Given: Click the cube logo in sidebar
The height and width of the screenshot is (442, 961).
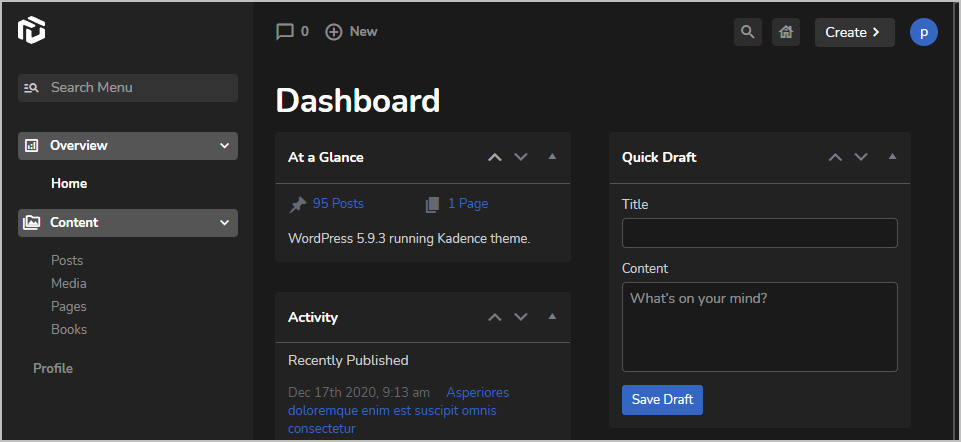Looking at the screenshot, I should pos(31,31).
